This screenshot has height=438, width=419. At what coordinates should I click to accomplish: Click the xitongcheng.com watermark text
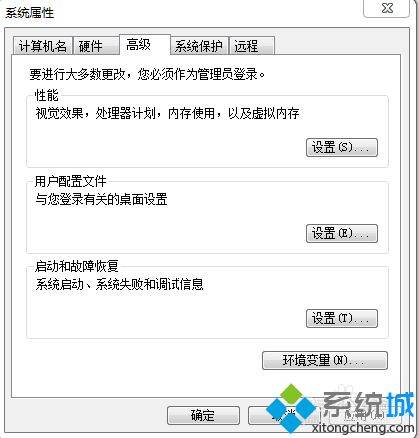363,427
